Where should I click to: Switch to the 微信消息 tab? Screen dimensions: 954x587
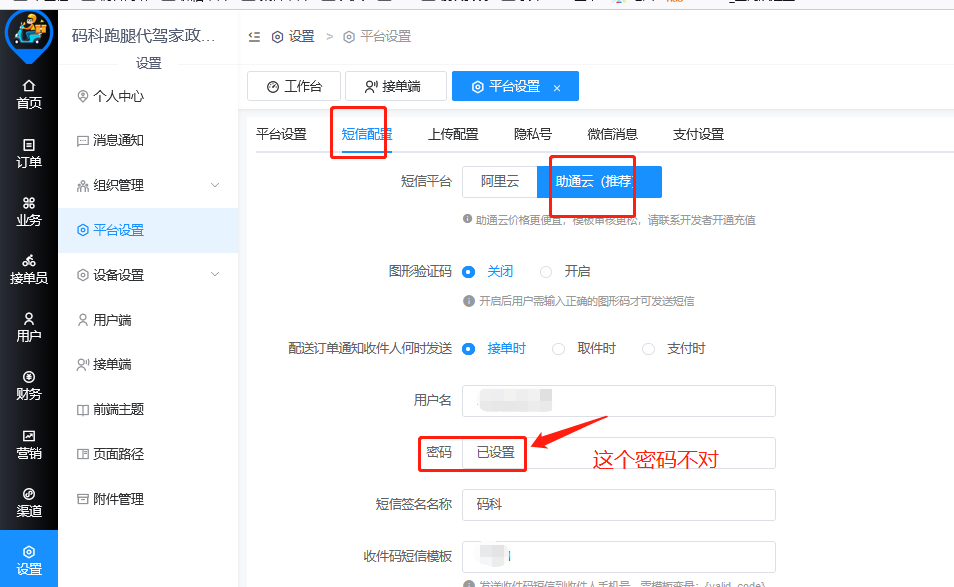coord(612,134)
